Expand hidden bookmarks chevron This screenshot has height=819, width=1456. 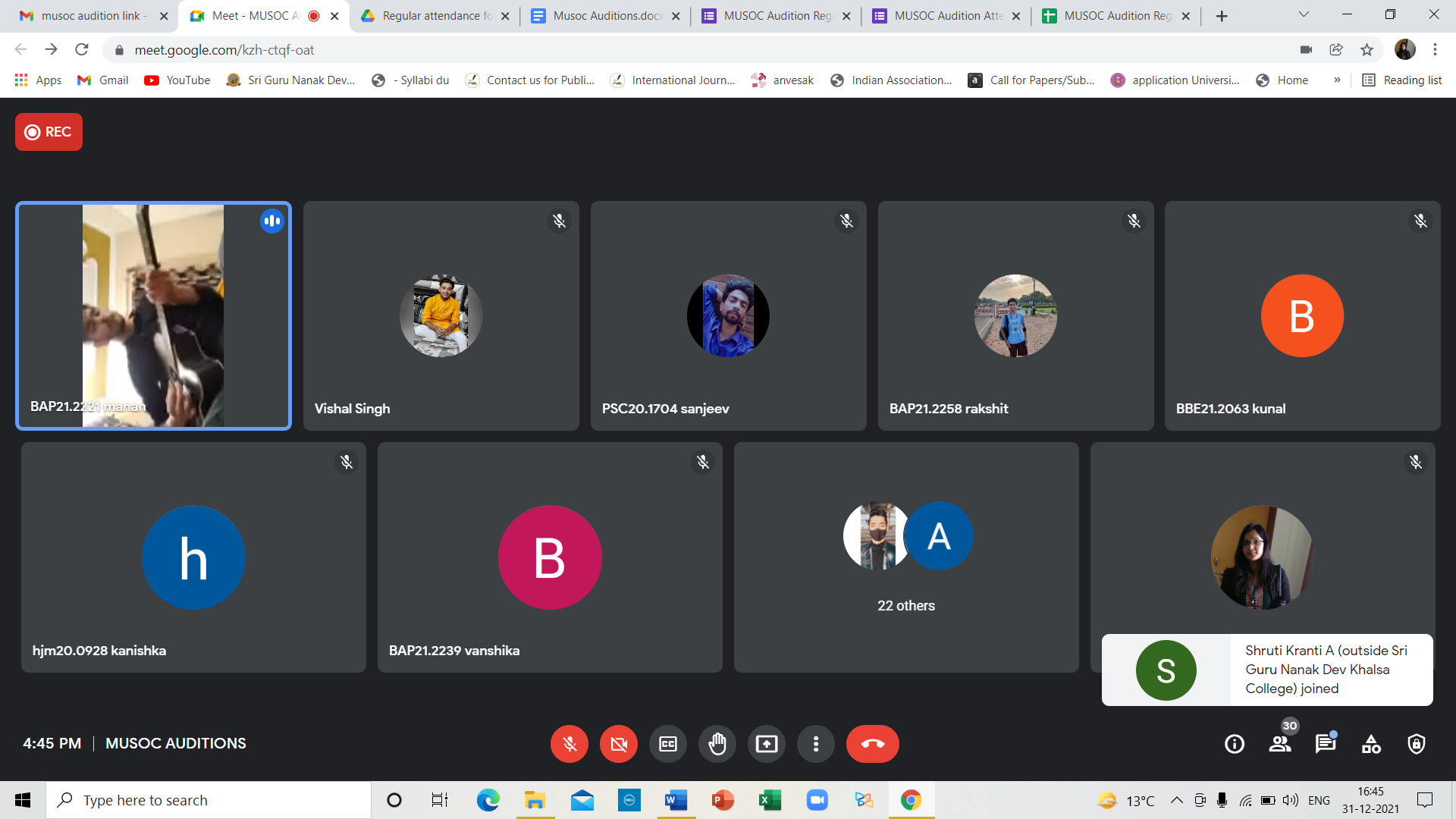[x=1337, y=80]
